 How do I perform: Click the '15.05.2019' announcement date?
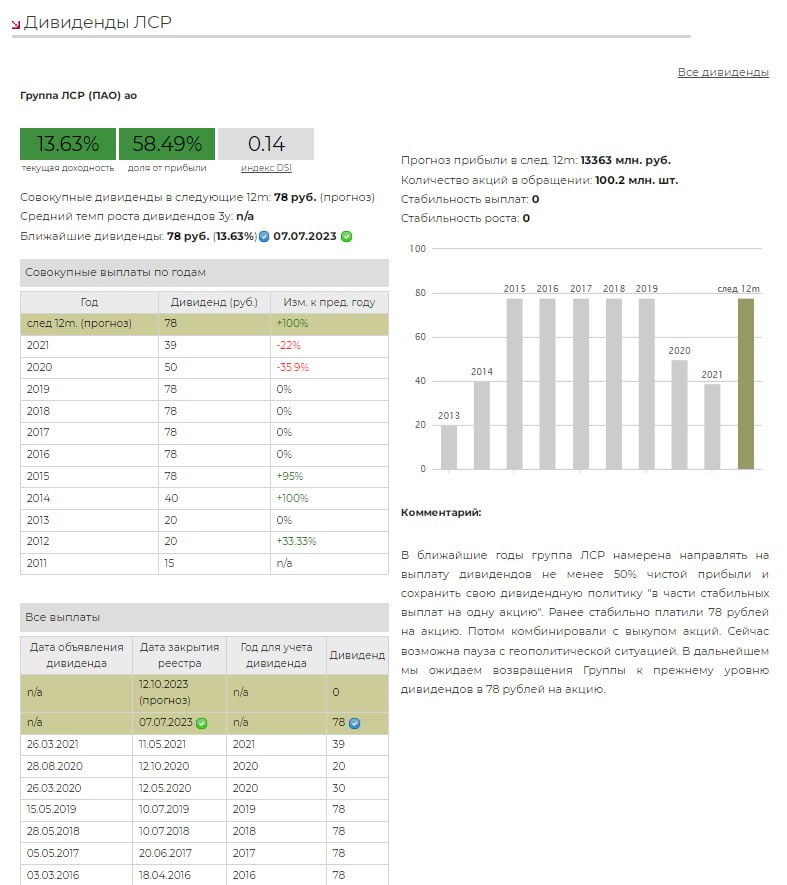point(51,809)
